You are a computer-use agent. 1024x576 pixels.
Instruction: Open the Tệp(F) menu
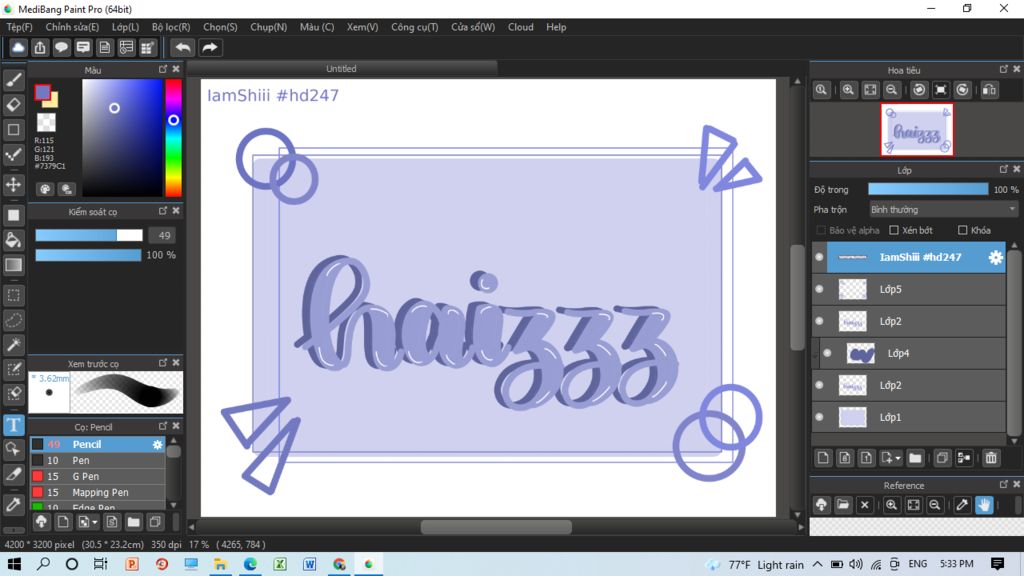tap(20, 27)
